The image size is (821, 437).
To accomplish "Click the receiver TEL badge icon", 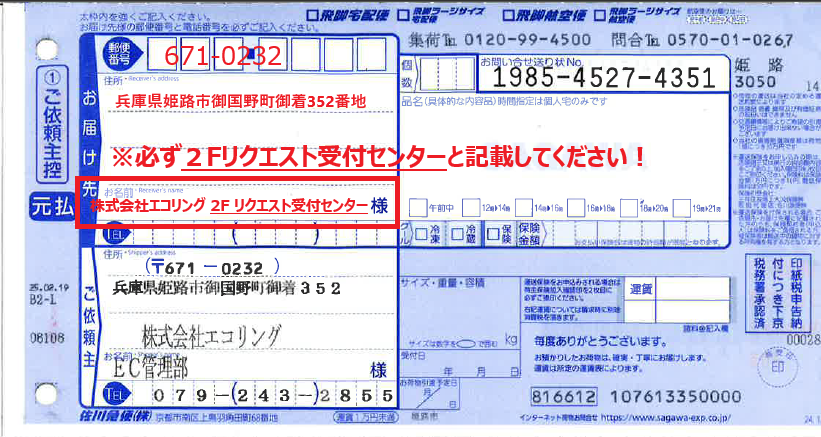I will (x=116, y=236).
